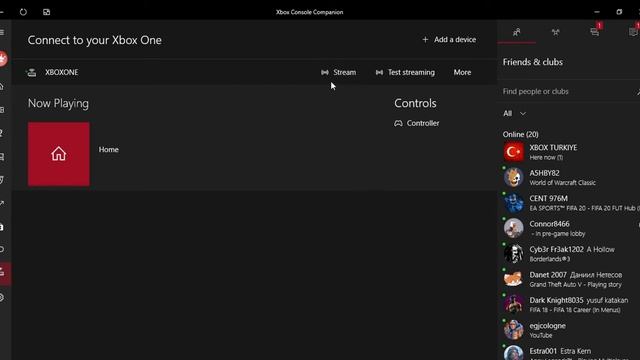
Task: Click A5HBY82's avatar picture
Action: point(513,177)
